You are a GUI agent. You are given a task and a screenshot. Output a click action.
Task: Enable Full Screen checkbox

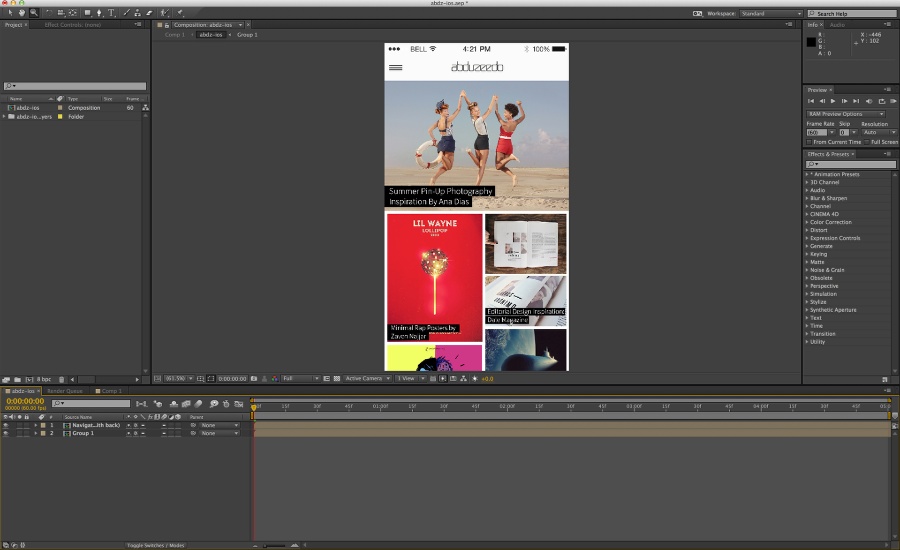[867, 142]
